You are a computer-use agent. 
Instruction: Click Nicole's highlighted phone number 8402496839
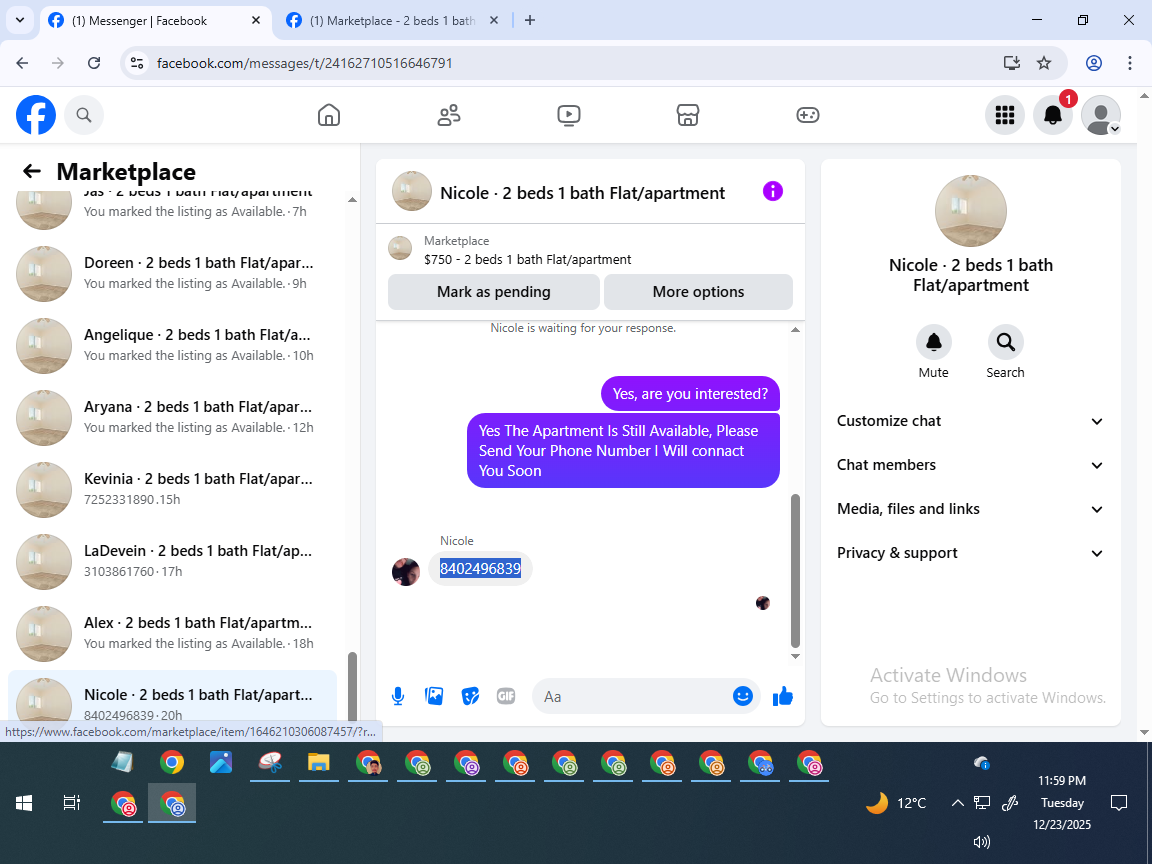pos(480,568)
